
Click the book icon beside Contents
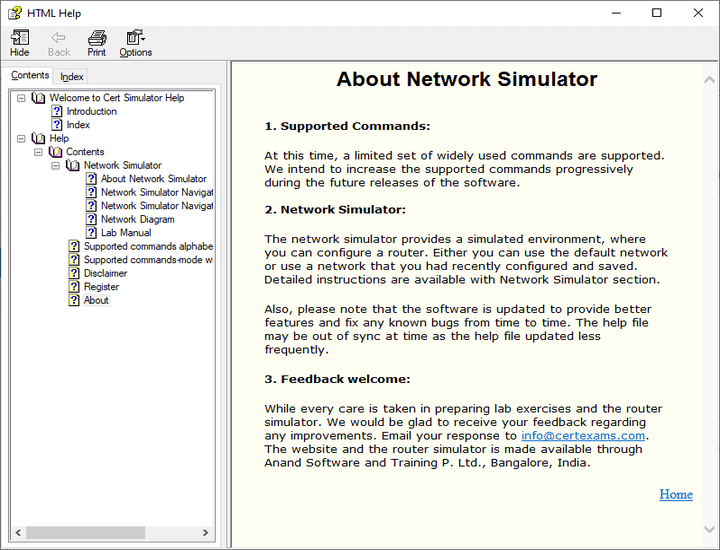coord(56,152)
